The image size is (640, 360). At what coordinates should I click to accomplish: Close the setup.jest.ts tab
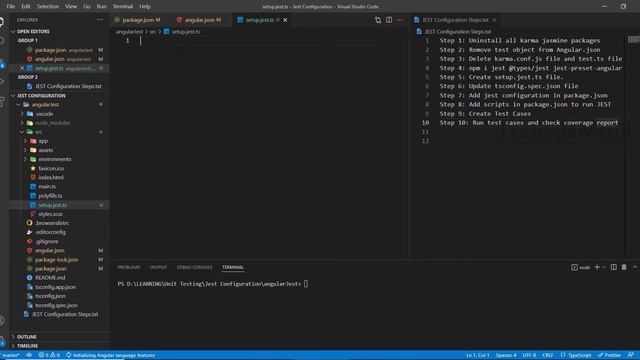pyautogui.click(x=285, y=20)
